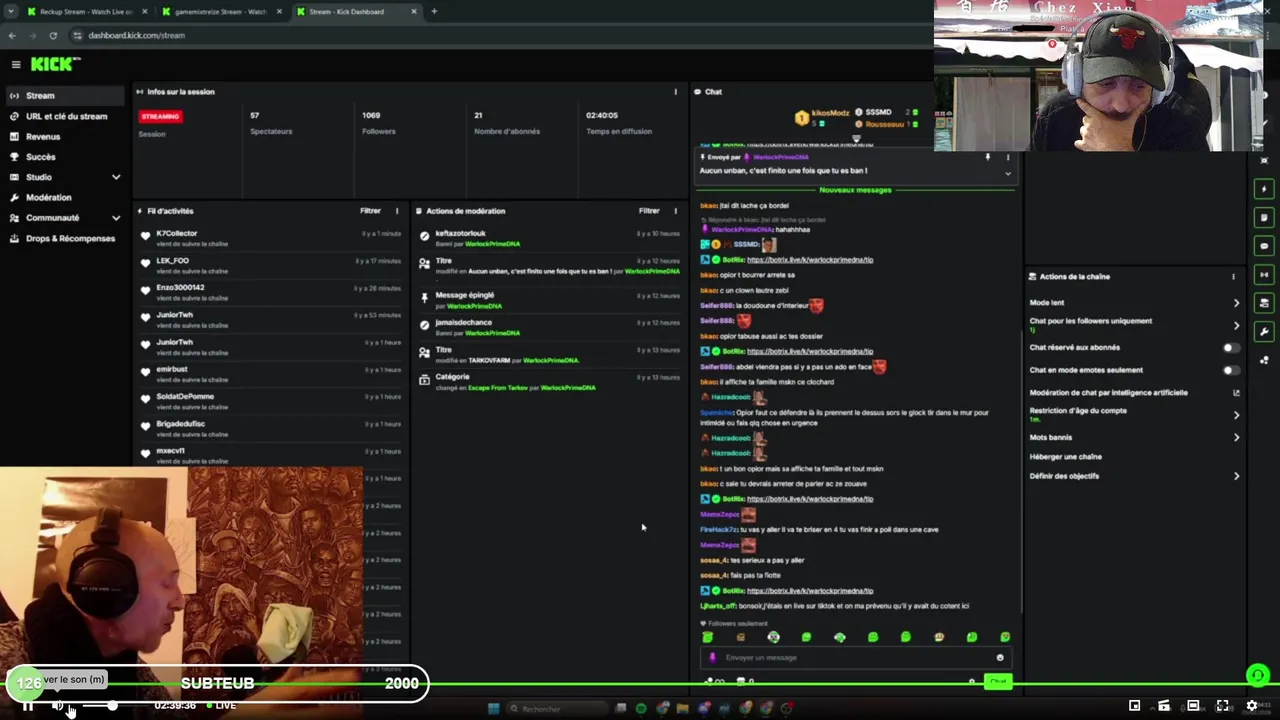Click the green Chat send button

(998, 682)
